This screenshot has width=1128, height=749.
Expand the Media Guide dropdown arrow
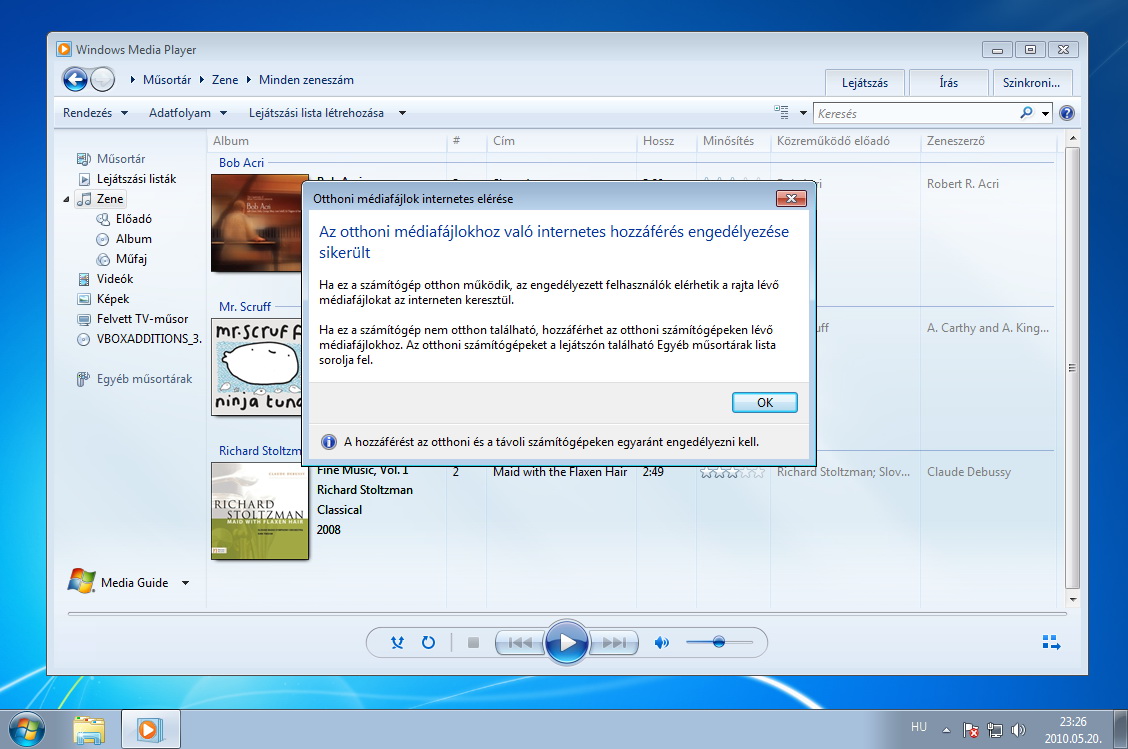[186, 583]
